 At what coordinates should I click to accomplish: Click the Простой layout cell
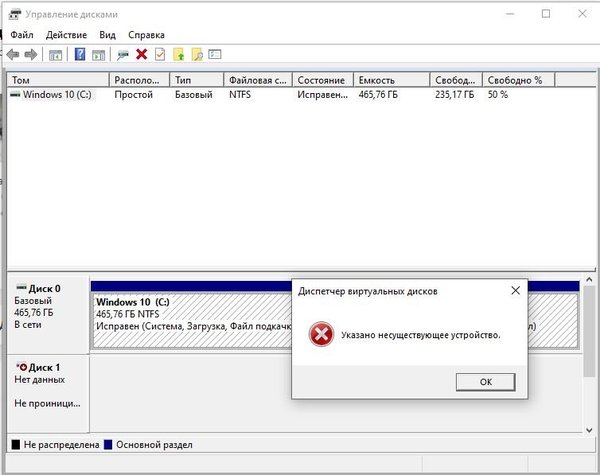click(134, 95)
